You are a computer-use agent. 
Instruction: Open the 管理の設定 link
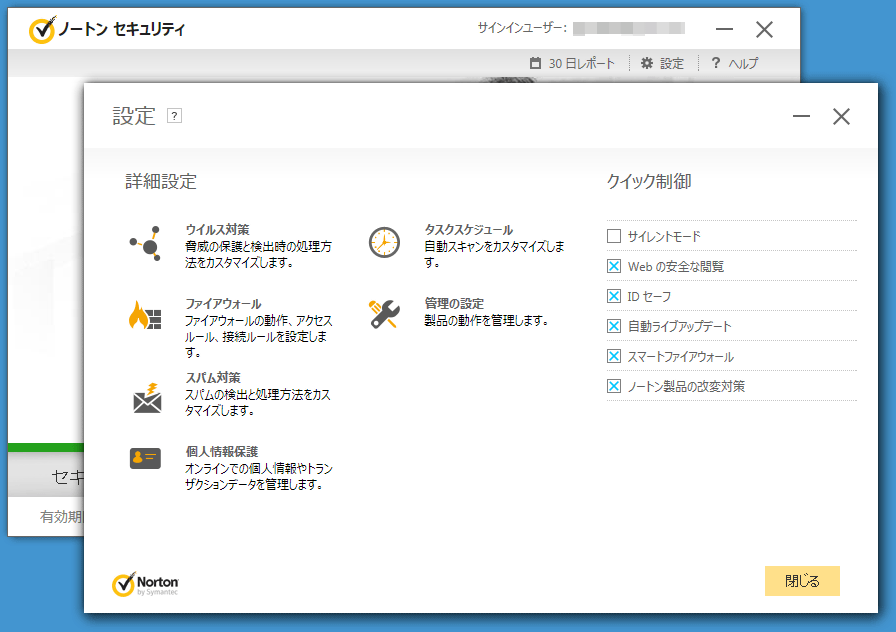tap(454, 303)
